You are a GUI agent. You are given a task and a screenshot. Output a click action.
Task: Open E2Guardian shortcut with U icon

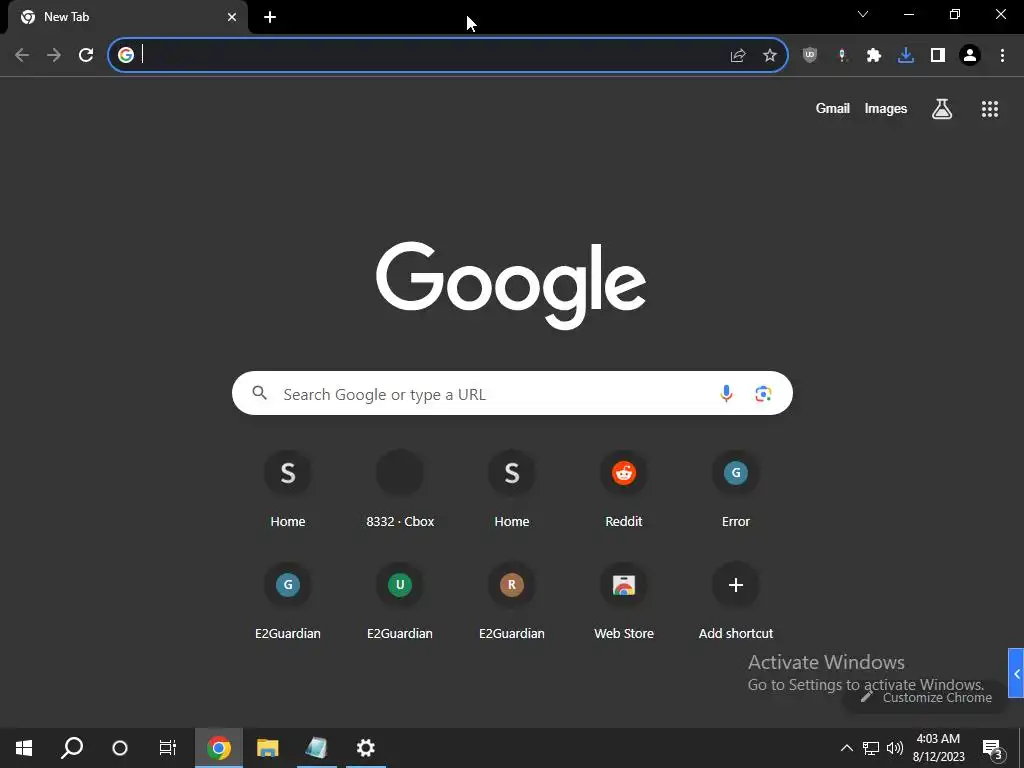point(400,601)
